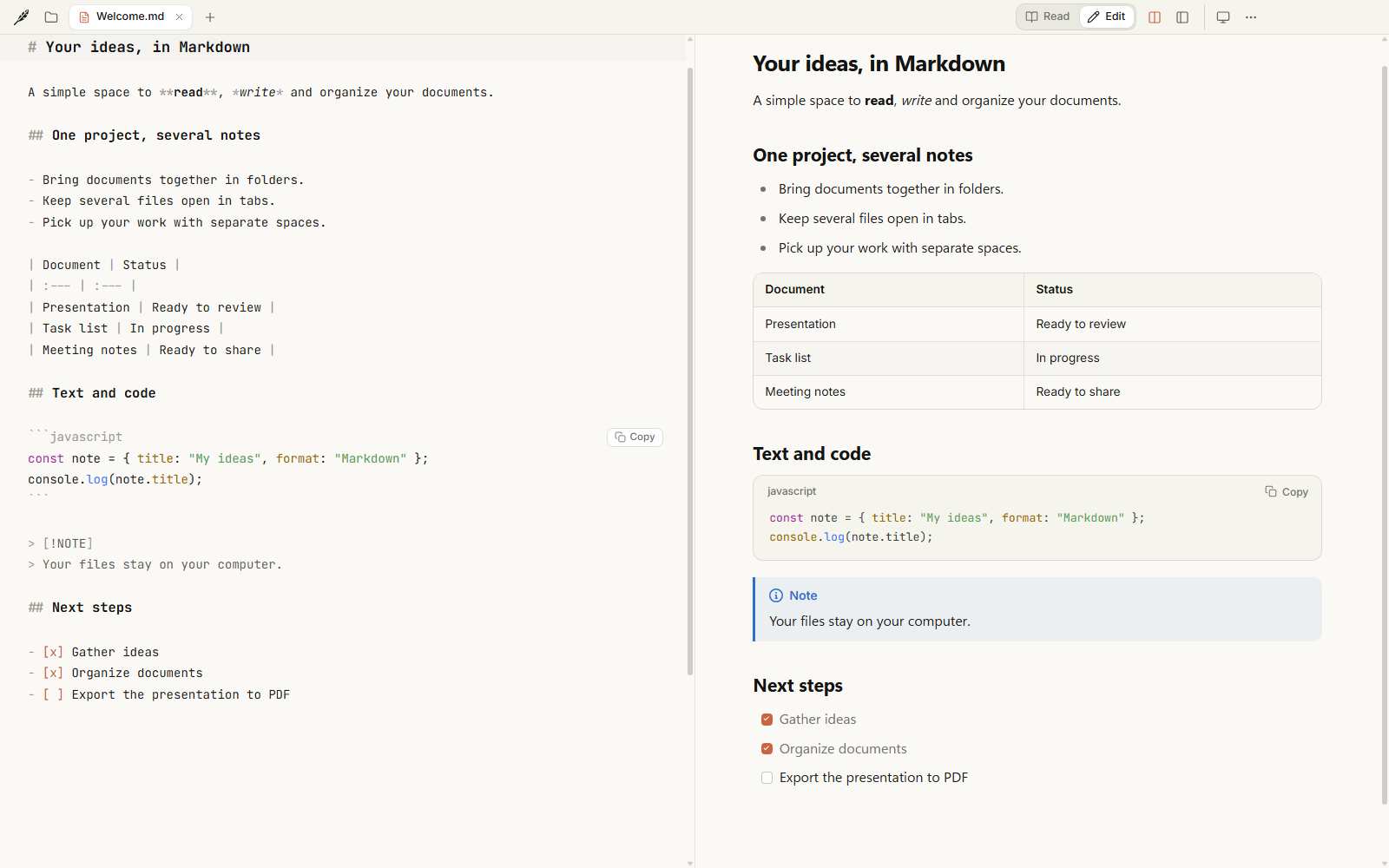1389x868 pixels.
Task: Check Export the presentation to PDF
Action: [767, 778]
